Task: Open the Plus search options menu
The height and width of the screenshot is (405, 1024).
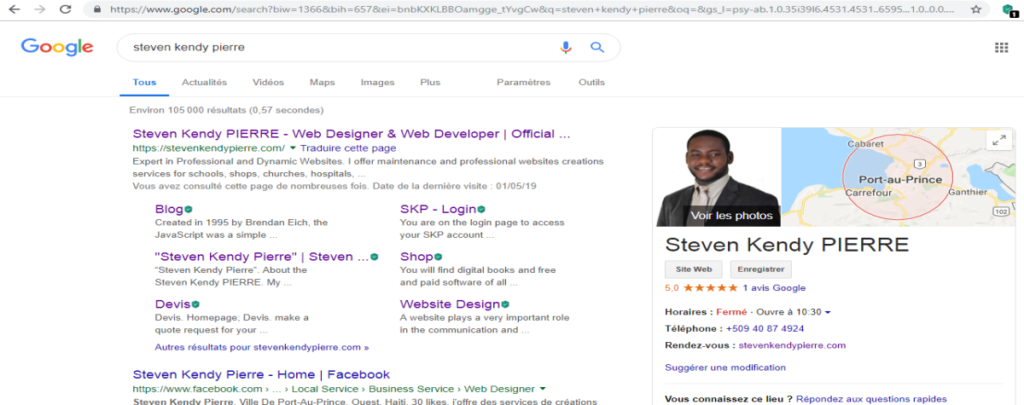Action: [x=430, y=82]
